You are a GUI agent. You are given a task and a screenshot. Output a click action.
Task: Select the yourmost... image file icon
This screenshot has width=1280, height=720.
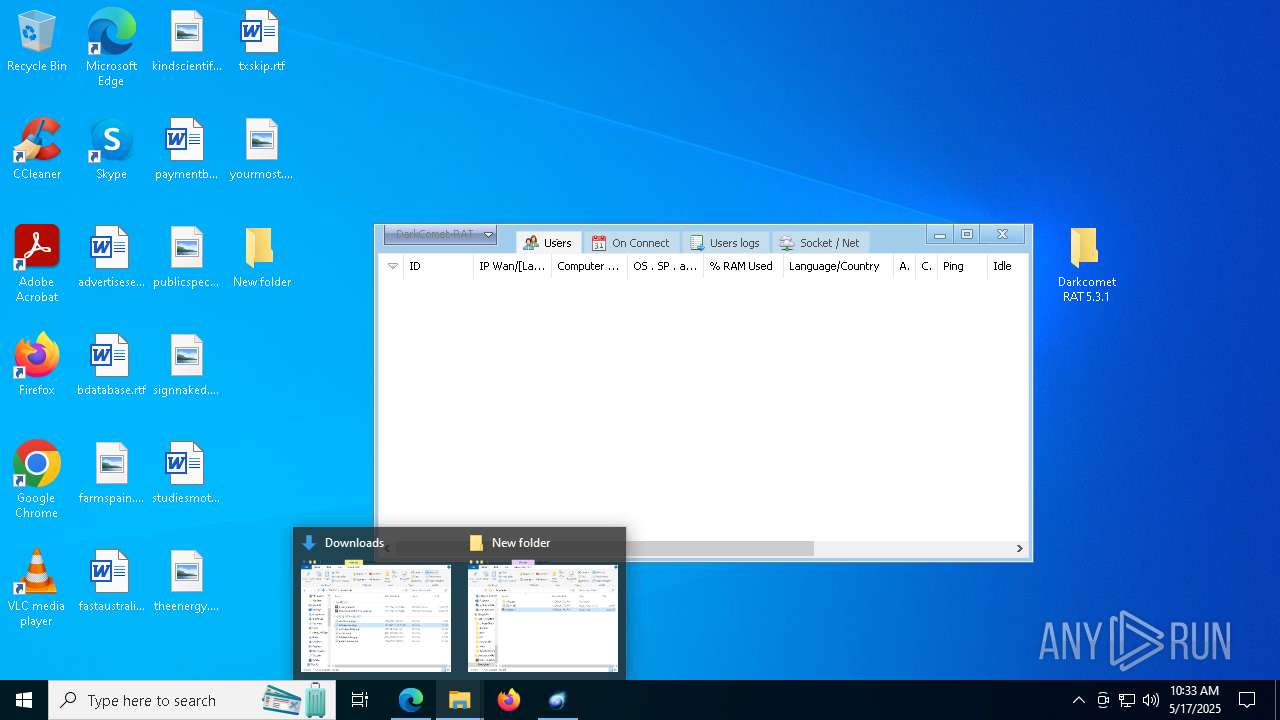[x=261, y=150]
